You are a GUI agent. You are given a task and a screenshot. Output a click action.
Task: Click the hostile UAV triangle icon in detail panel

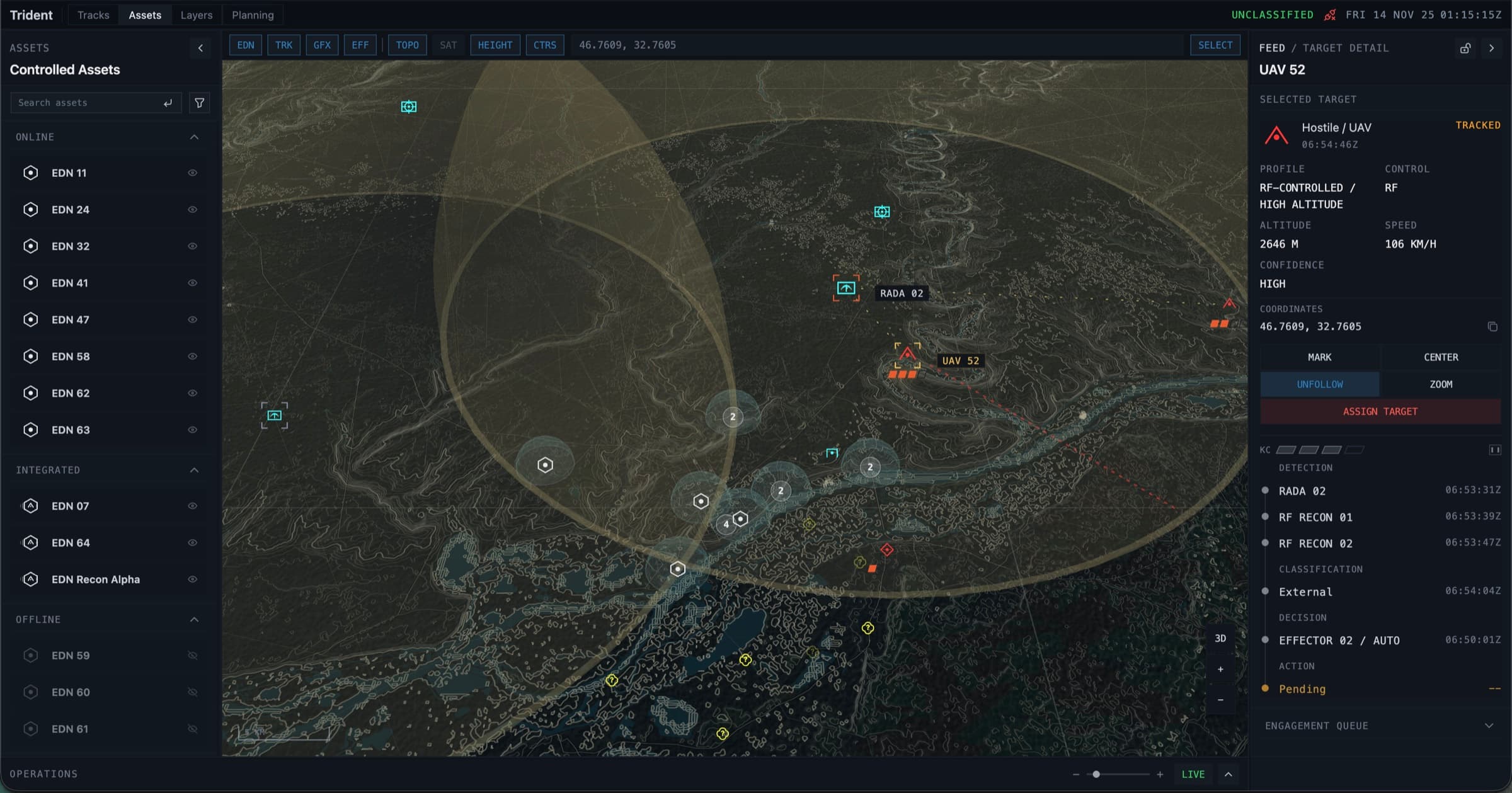(1276, 135)
